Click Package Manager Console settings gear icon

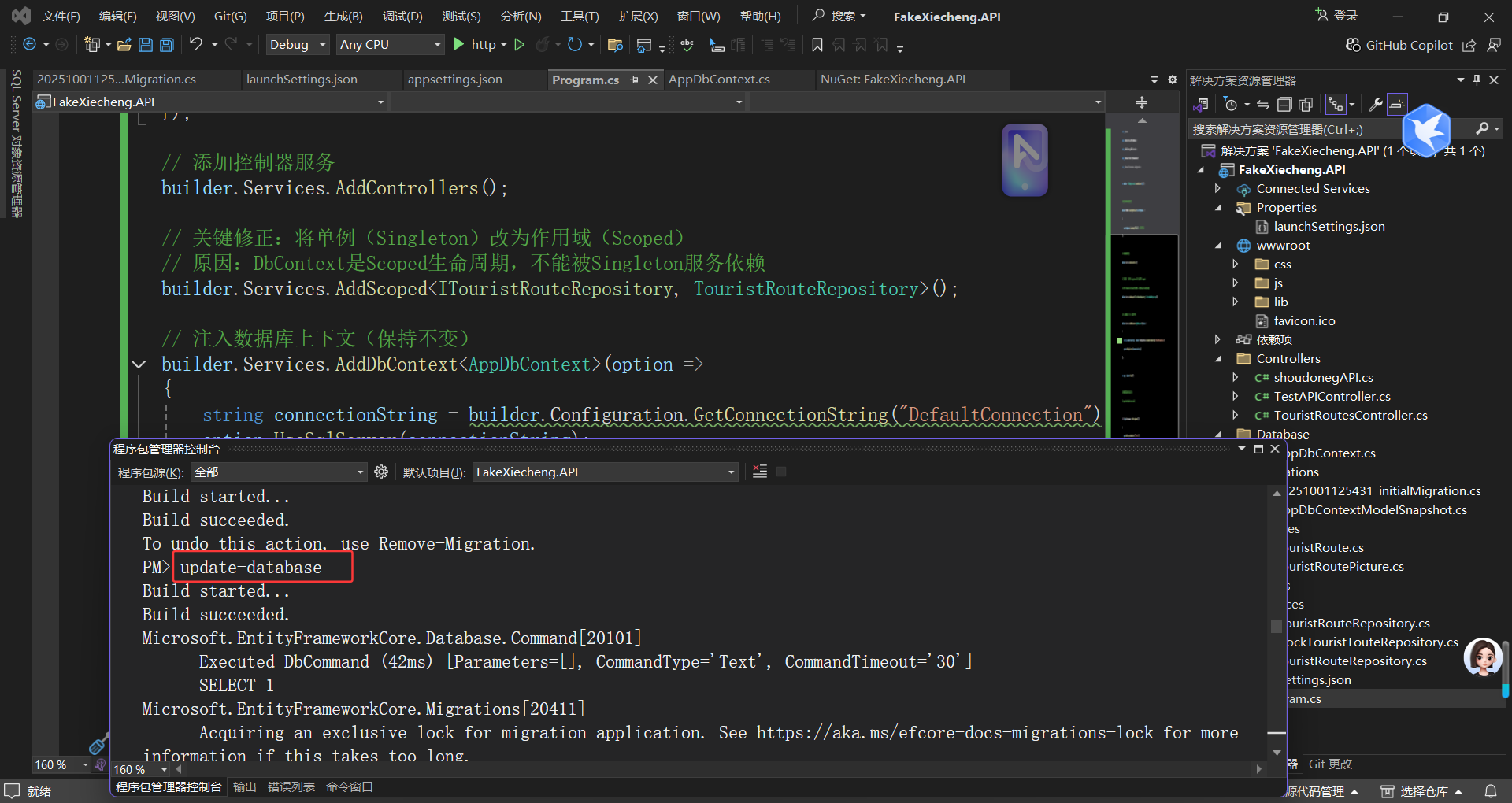tap(381, 472)
